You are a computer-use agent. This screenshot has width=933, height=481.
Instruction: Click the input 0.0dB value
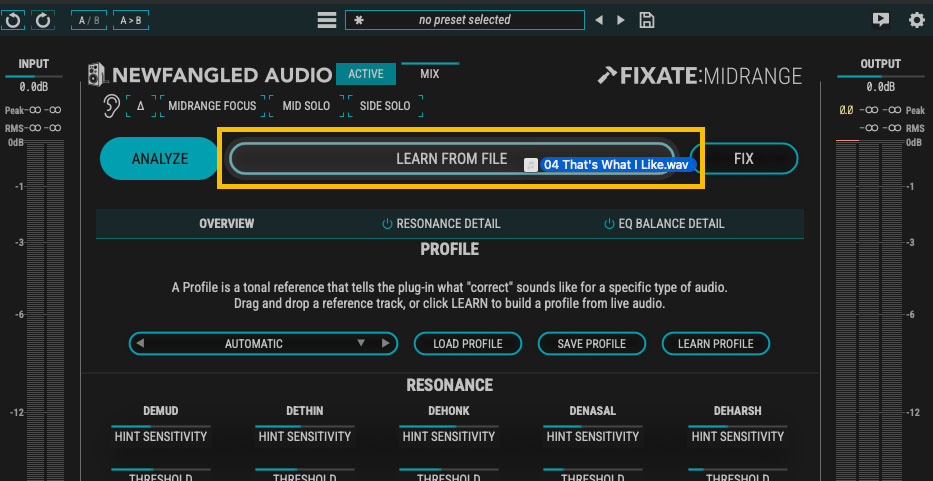(x=33, y=87)
